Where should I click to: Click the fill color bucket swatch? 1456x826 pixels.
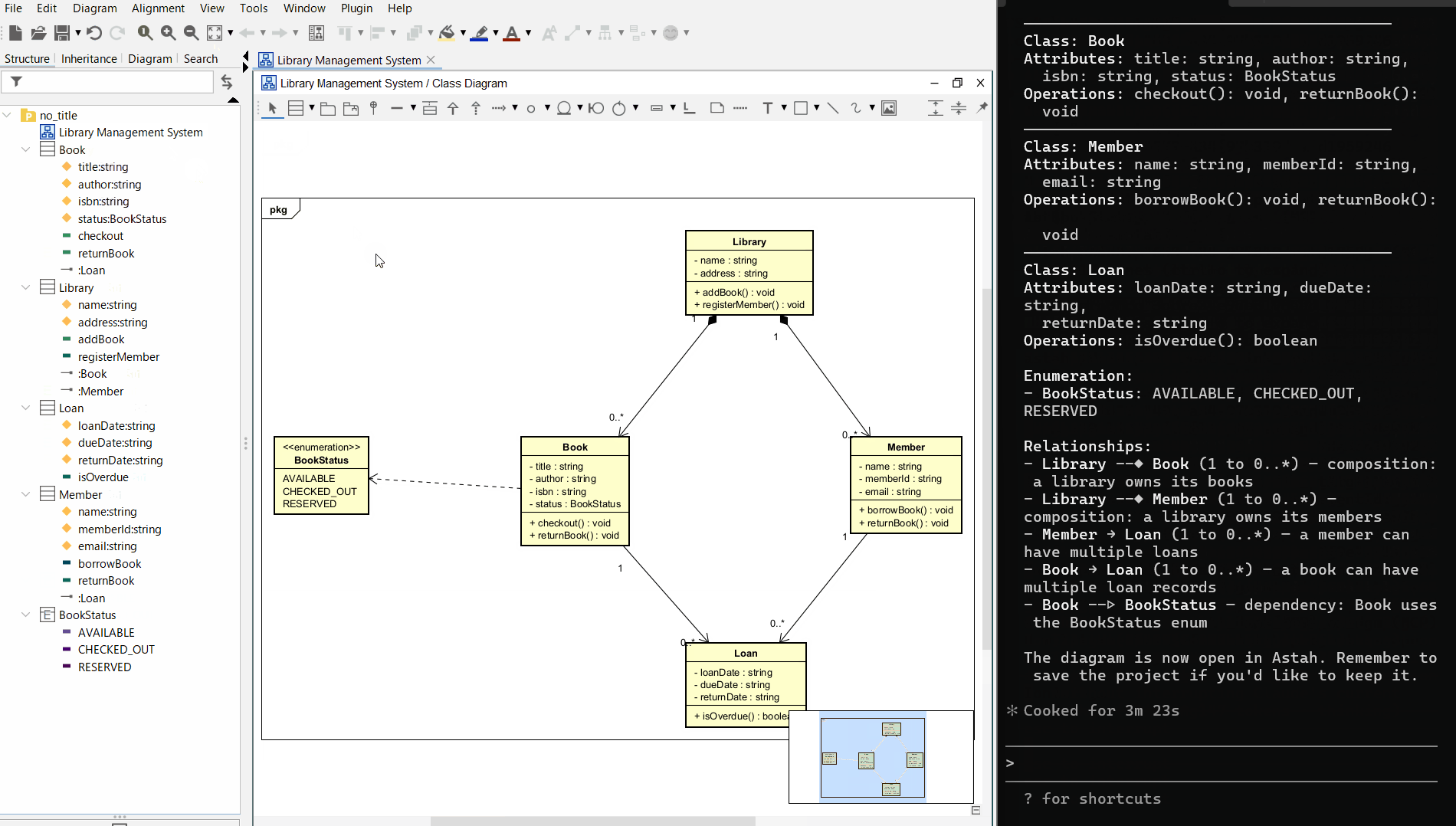pos(447,32)
